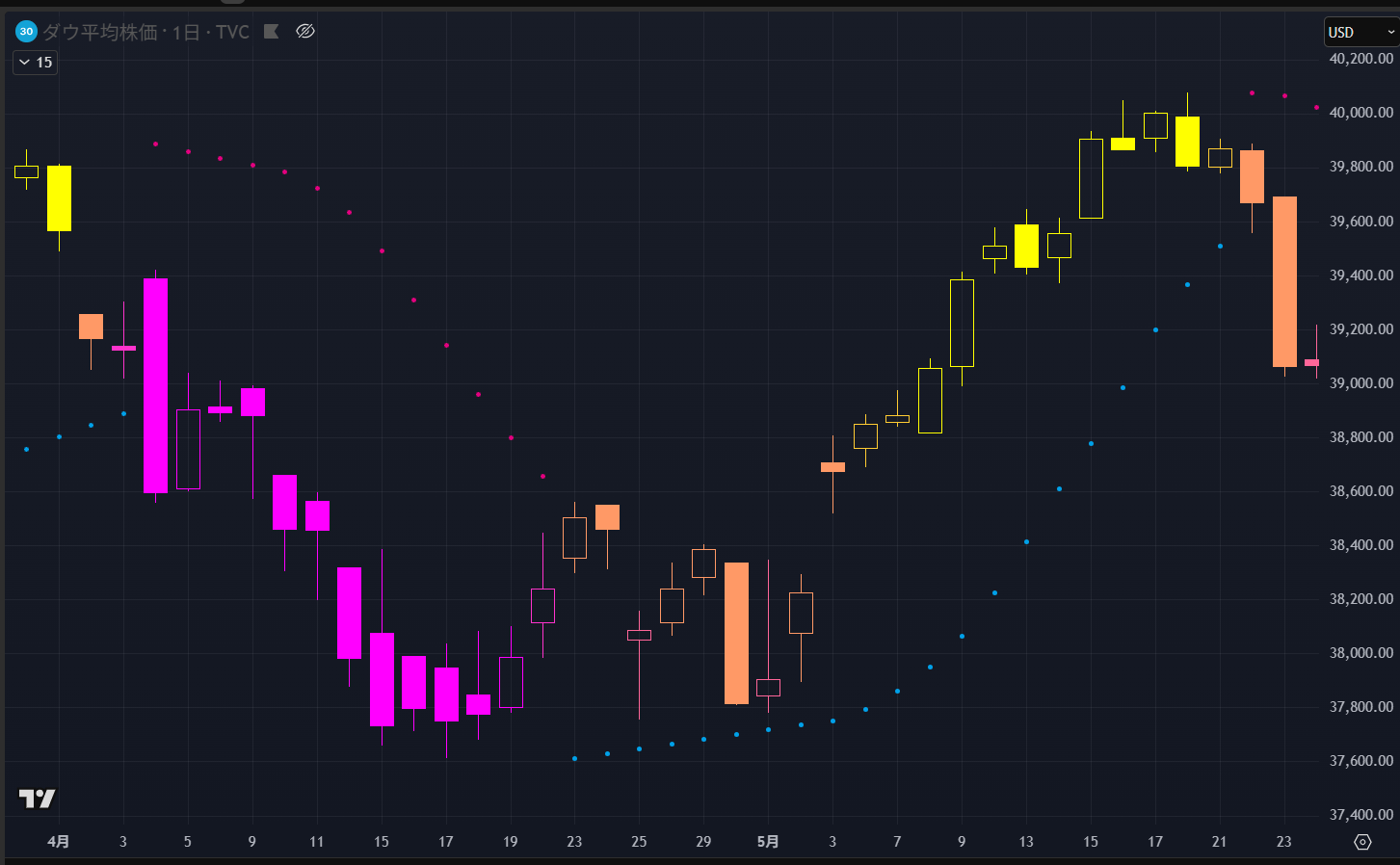Click the 13 date label on time axis

[1026, 842]
